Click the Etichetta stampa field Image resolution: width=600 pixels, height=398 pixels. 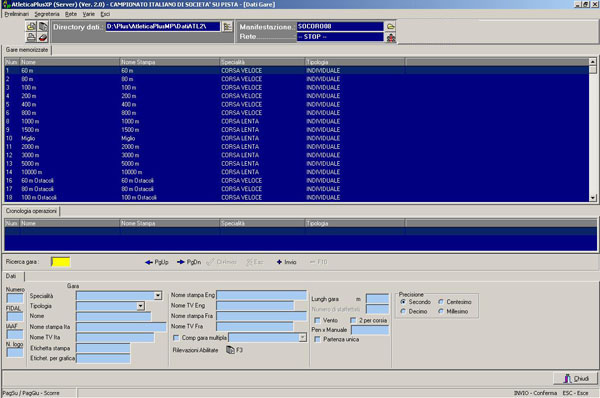[x=103, y=348]
